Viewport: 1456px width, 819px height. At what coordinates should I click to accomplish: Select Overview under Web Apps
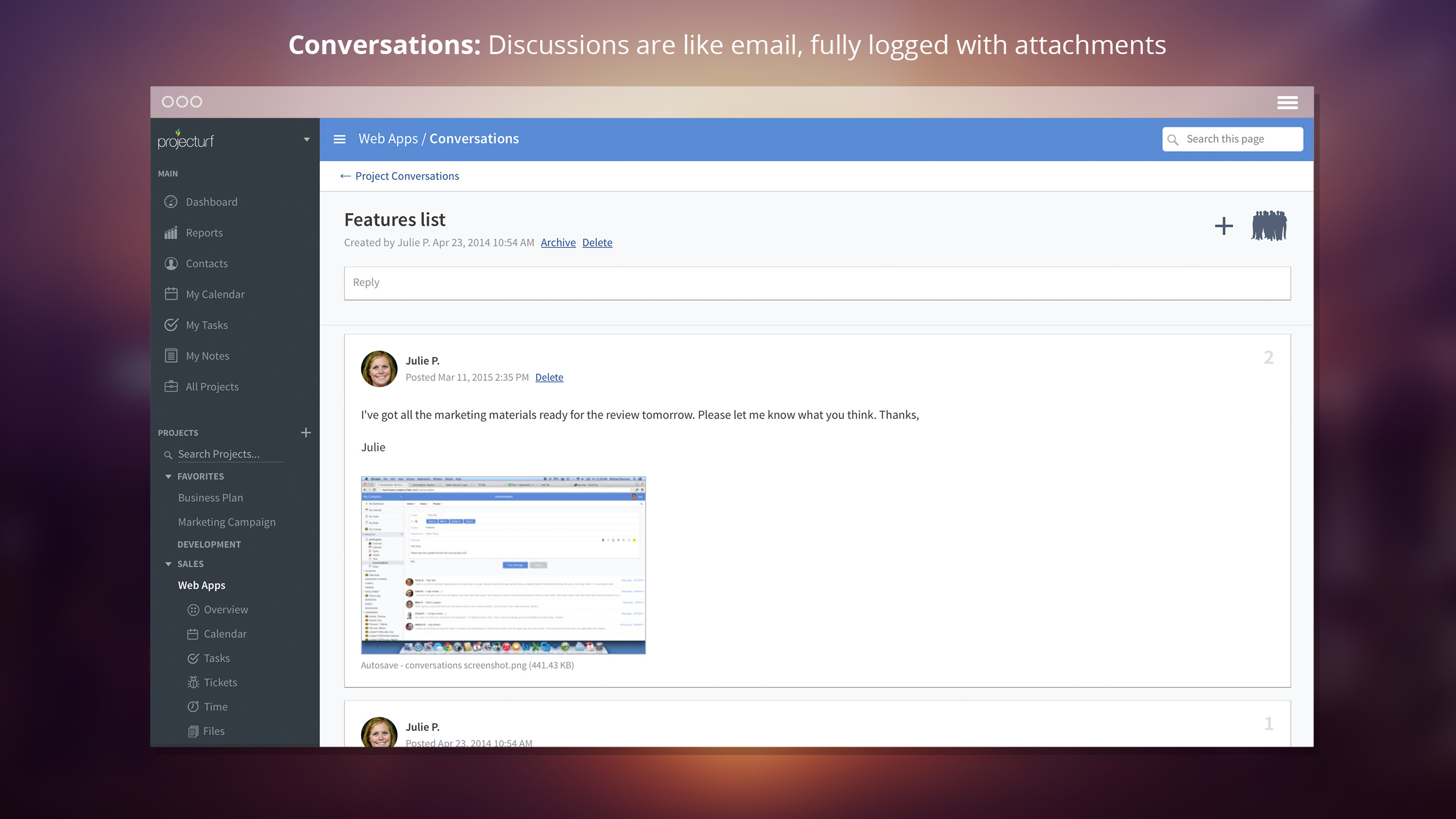pyautogui.click(x=225, y=609)
